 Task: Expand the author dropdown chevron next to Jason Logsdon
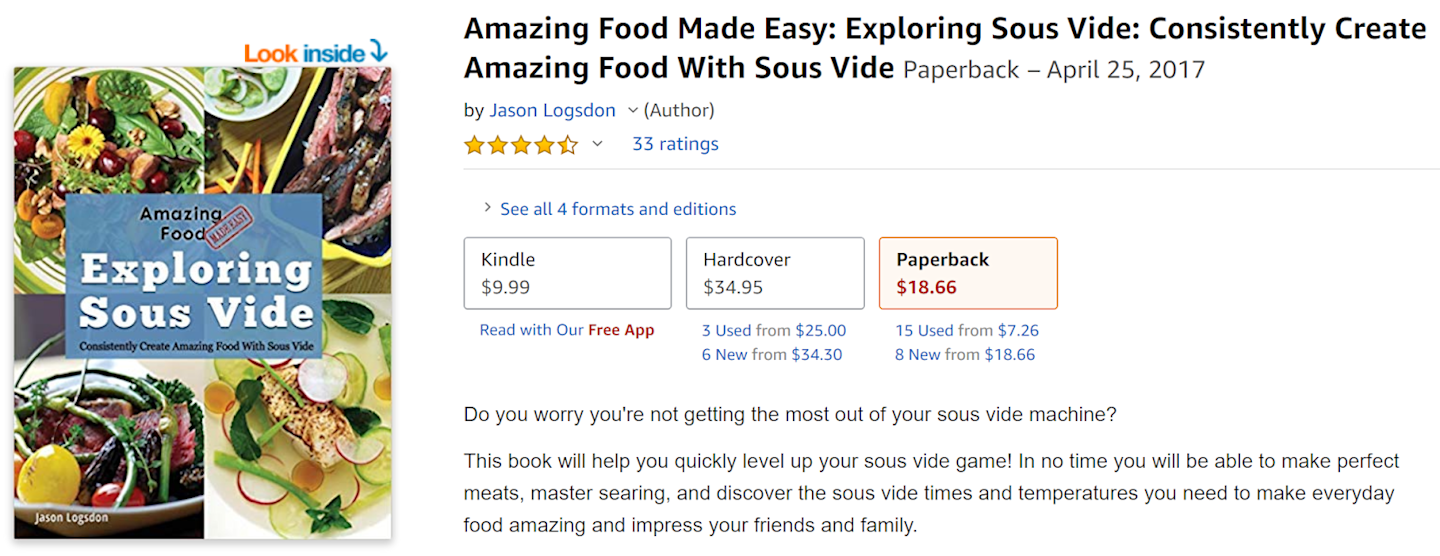pyautogui.click(x=632, y=110)
